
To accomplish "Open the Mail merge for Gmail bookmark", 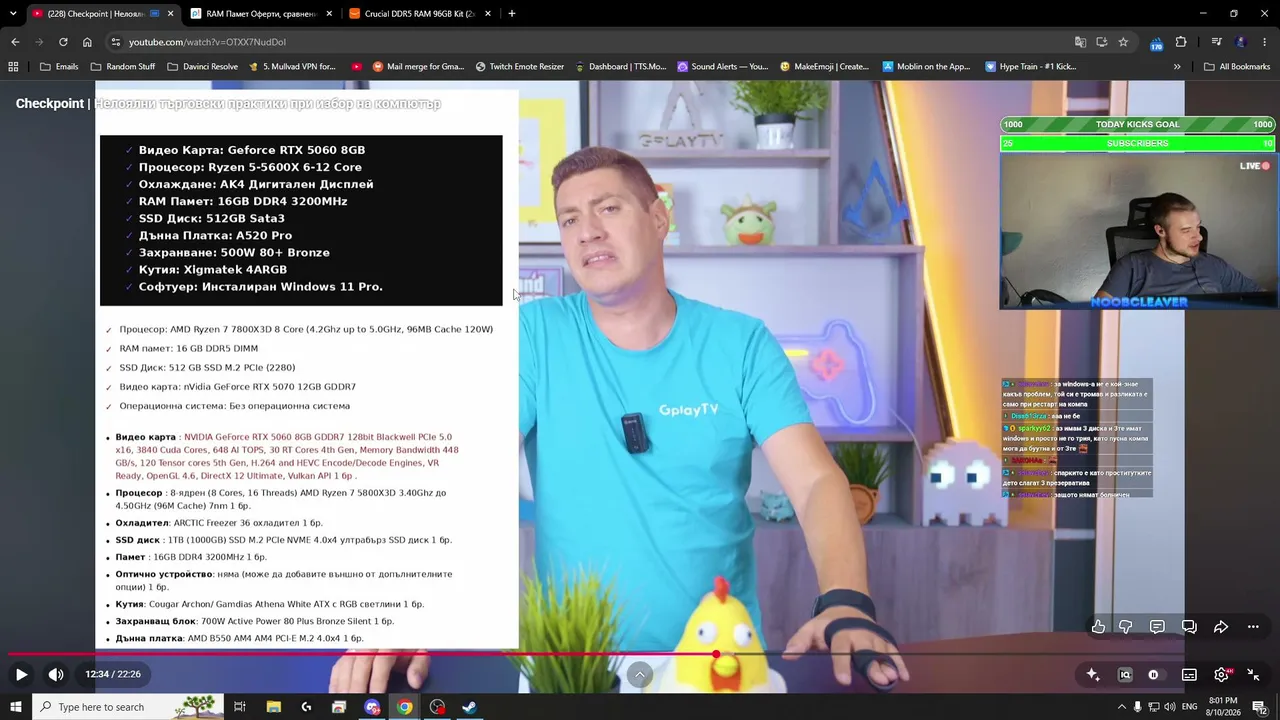I will click(418, 67).
